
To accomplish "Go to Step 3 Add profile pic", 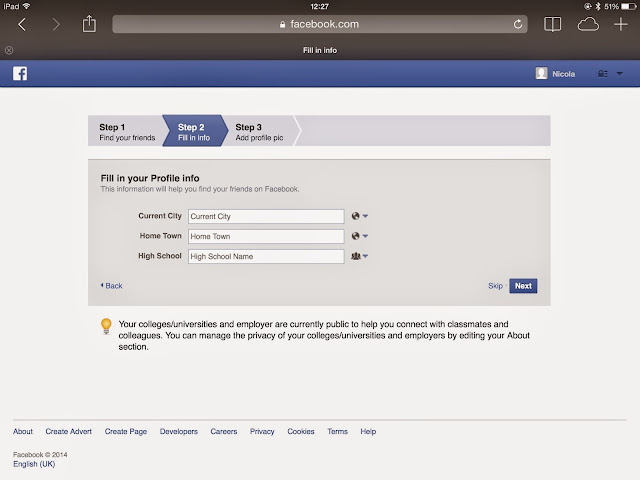I will point(260,131).
